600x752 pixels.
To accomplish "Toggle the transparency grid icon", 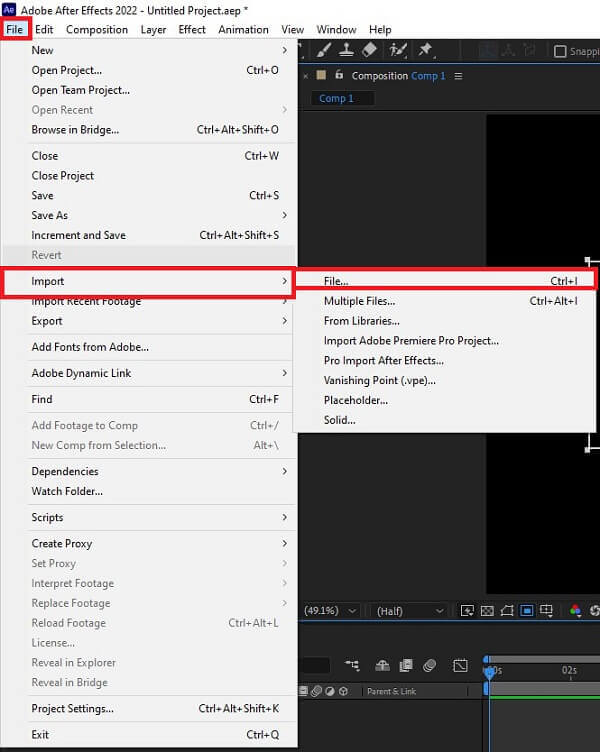I will pos(487,611).
